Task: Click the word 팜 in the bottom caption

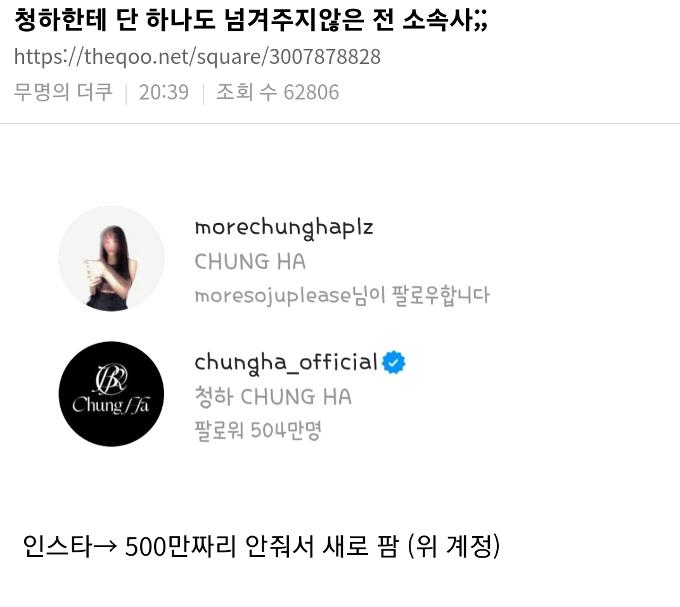Action: click(x=388, y=546)
